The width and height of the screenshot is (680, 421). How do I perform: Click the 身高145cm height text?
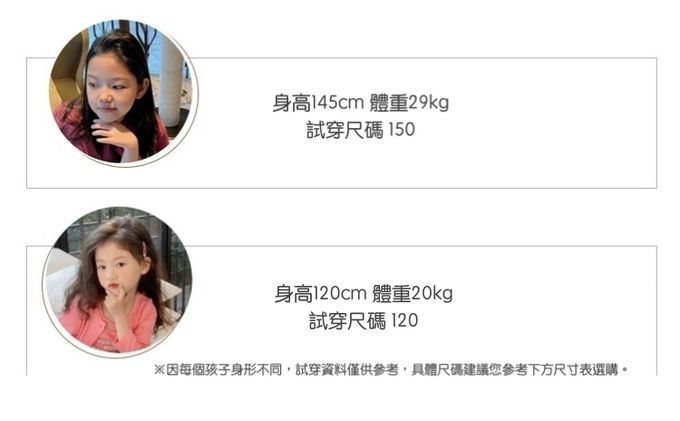318,103
